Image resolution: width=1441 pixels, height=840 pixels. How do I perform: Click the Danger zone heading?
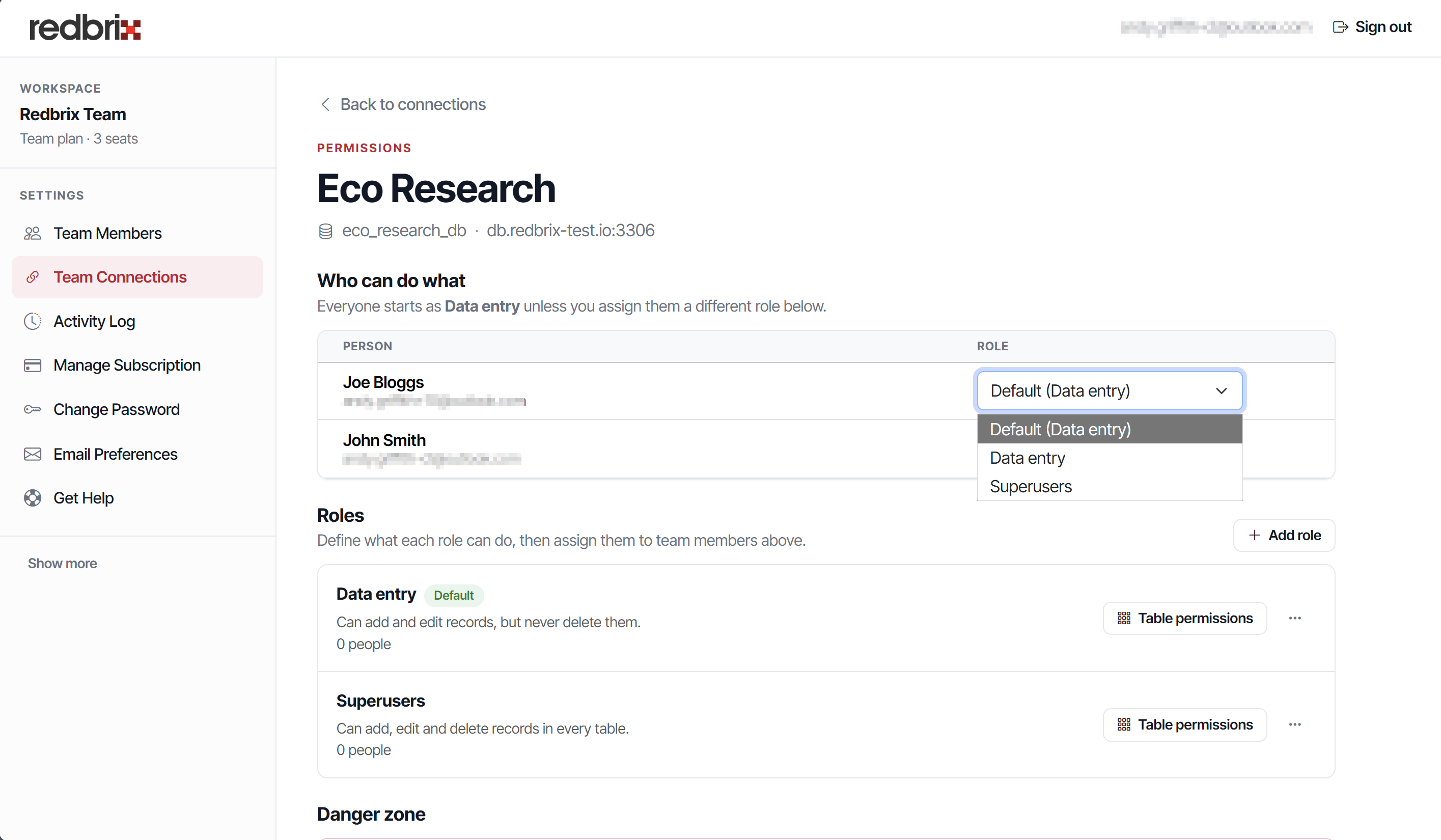(371, 814)
